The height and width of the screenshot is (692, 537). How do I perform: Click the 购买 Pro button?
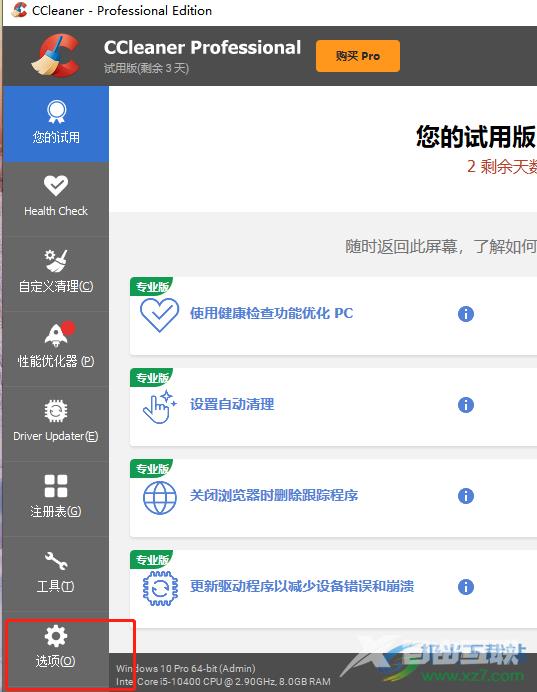[x=358, y=56]
